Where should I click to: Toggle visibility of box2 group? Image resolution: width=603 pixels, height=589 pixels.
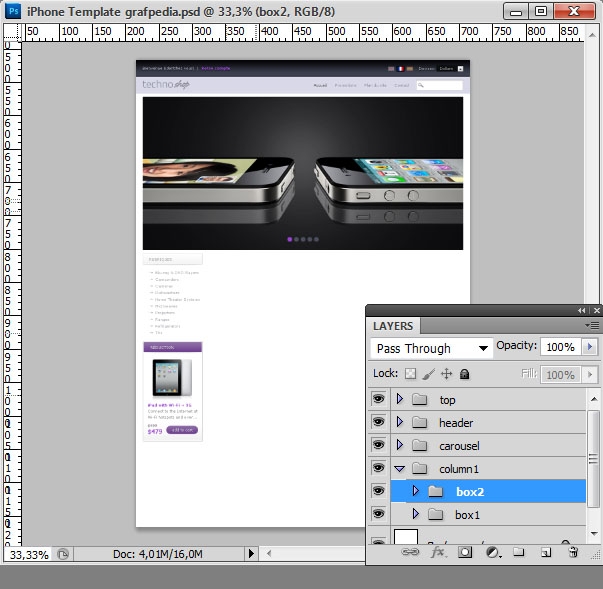(x=378, y=491)
